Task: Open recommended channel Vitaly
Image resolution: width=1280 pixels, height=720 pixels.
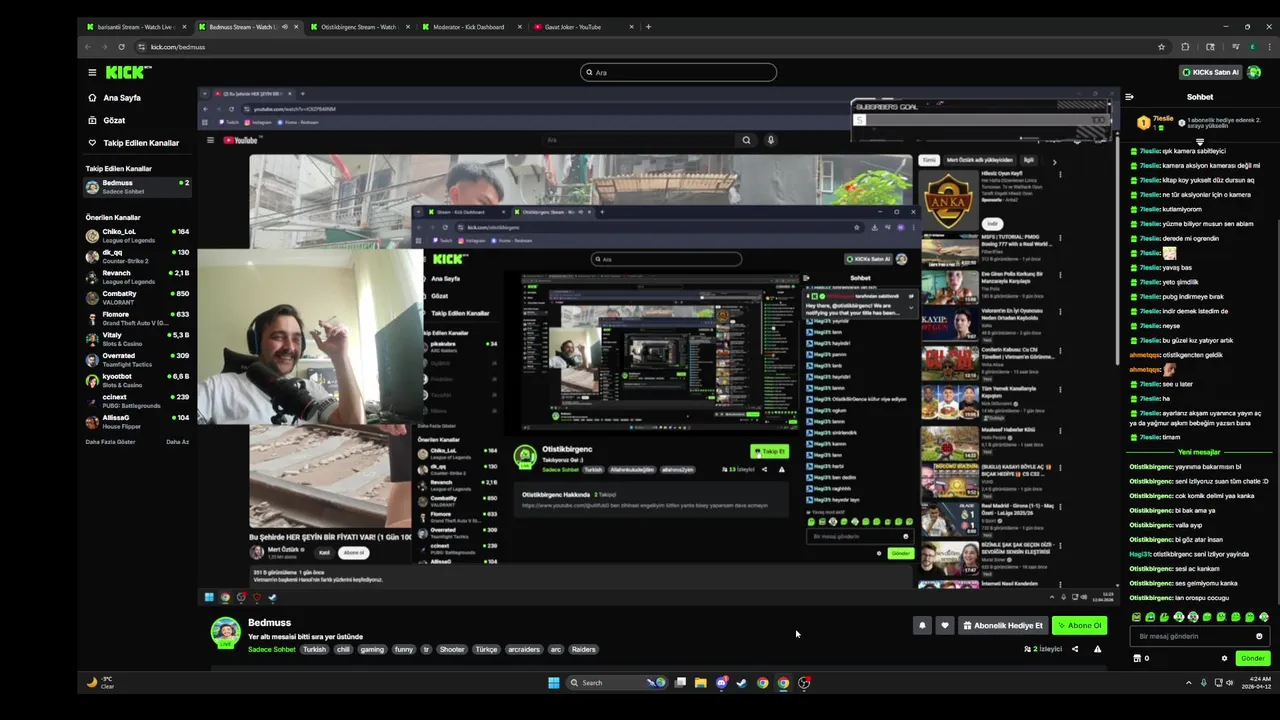Action: click(137, 339)
